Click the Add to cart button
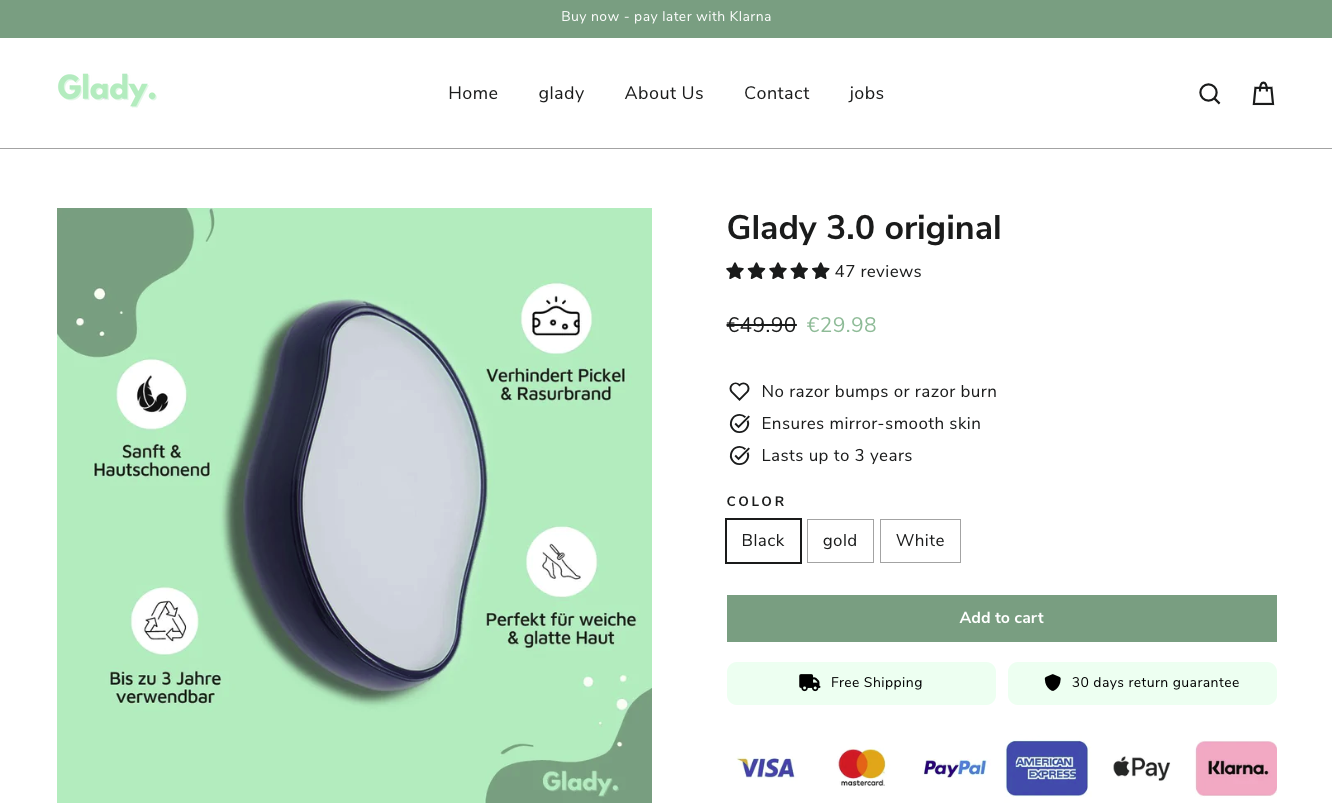The height and width of the screenshot is (811, 1332). tap(1001, 618)
